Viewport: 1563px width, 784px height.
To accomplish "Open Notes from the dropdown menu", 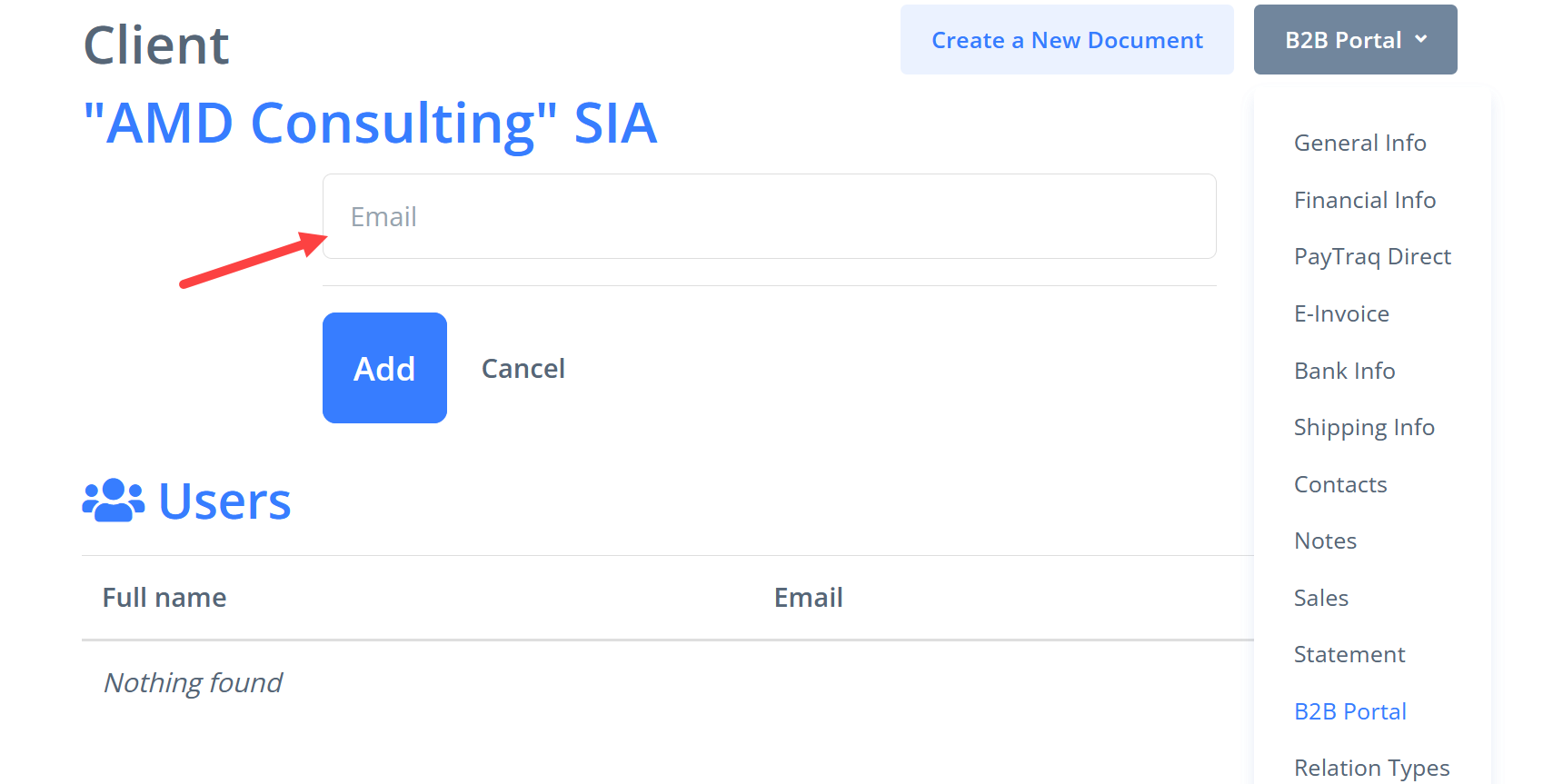I will point(1325,541).
